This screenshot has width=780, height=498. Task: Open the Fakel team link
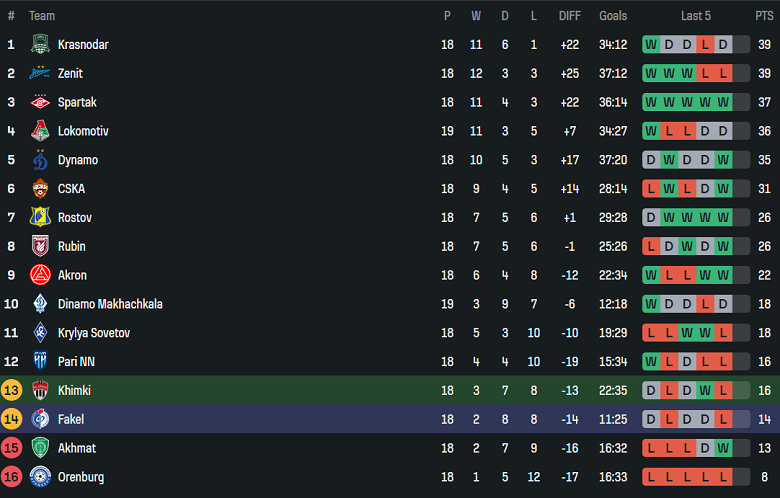click(71, 420)
